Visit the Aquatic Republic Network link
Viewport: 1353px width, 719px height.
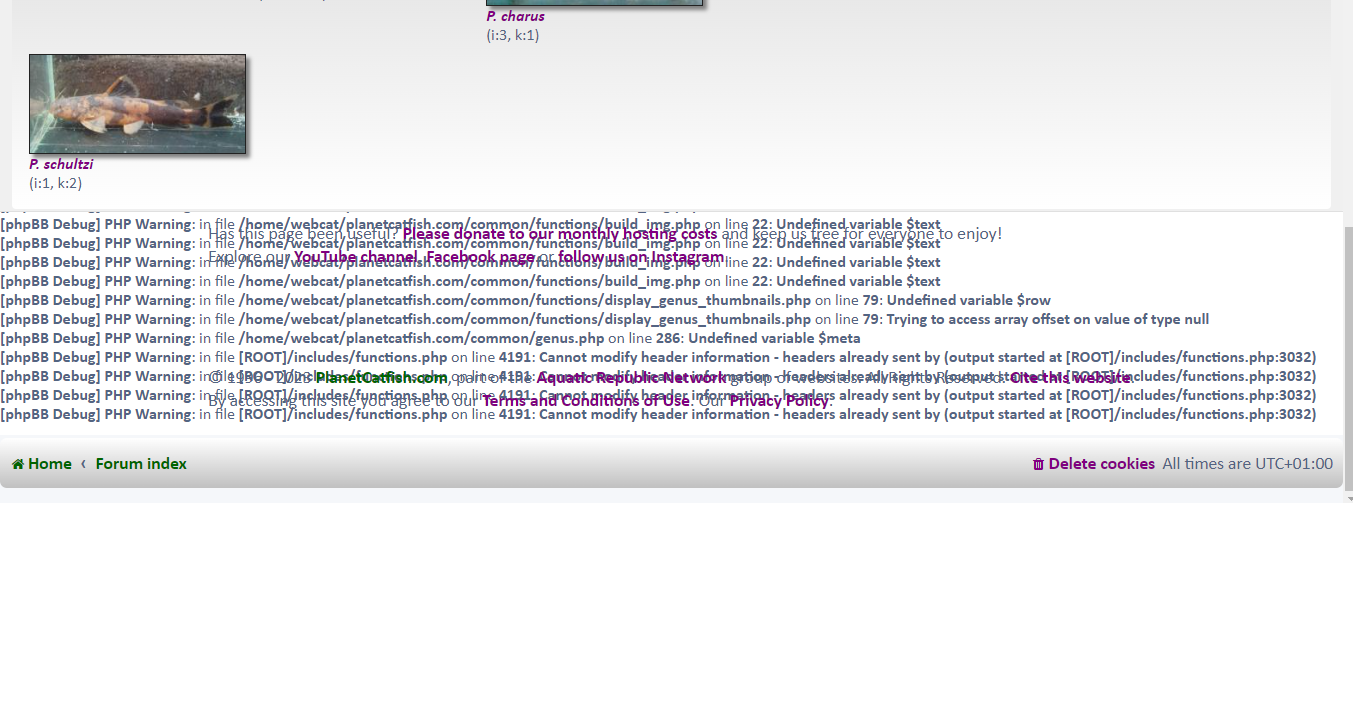click(x=631, y=378)
